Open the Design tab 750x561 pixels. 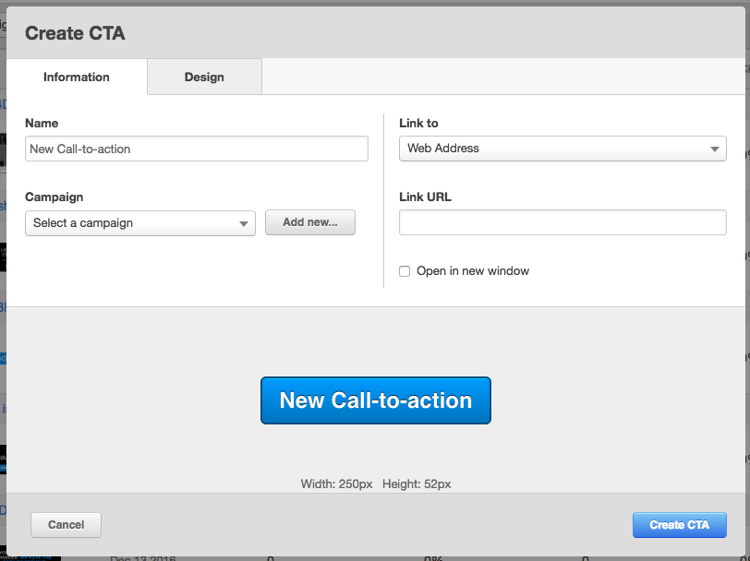point(204,77)
